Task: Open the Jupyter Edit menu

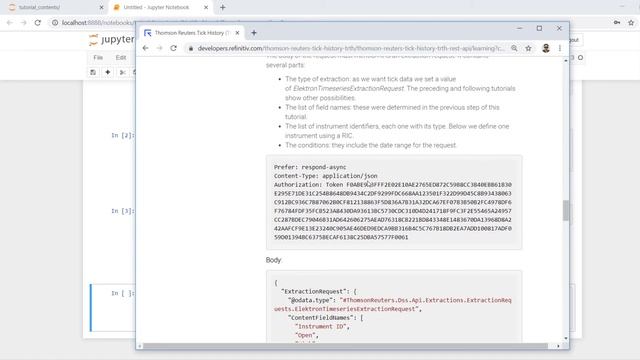Action: pos(121,58)
